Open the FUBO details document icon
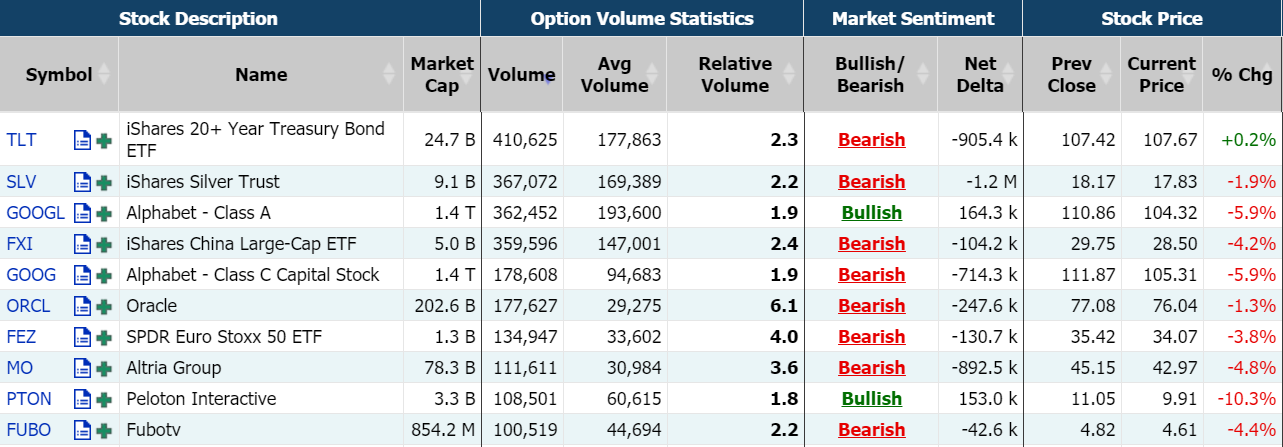Screen dimensions: 1283x447 pos(83,430)
